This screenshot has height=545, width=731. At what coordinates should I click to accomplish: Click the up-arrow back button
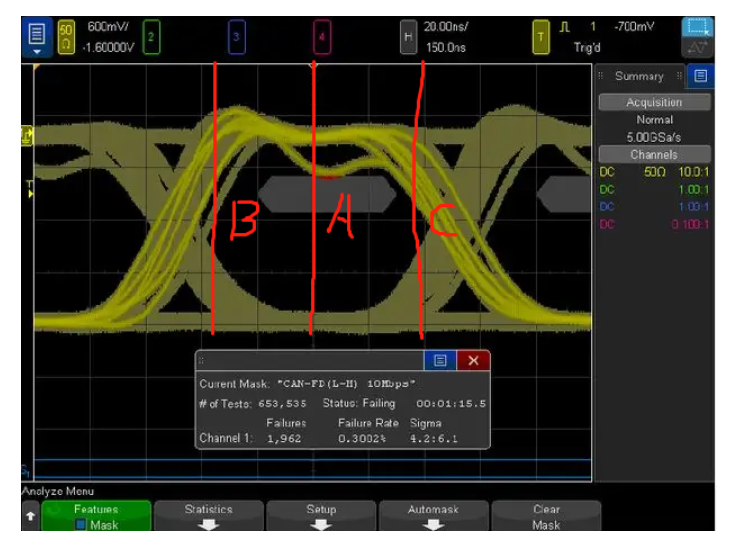[31, 516]
